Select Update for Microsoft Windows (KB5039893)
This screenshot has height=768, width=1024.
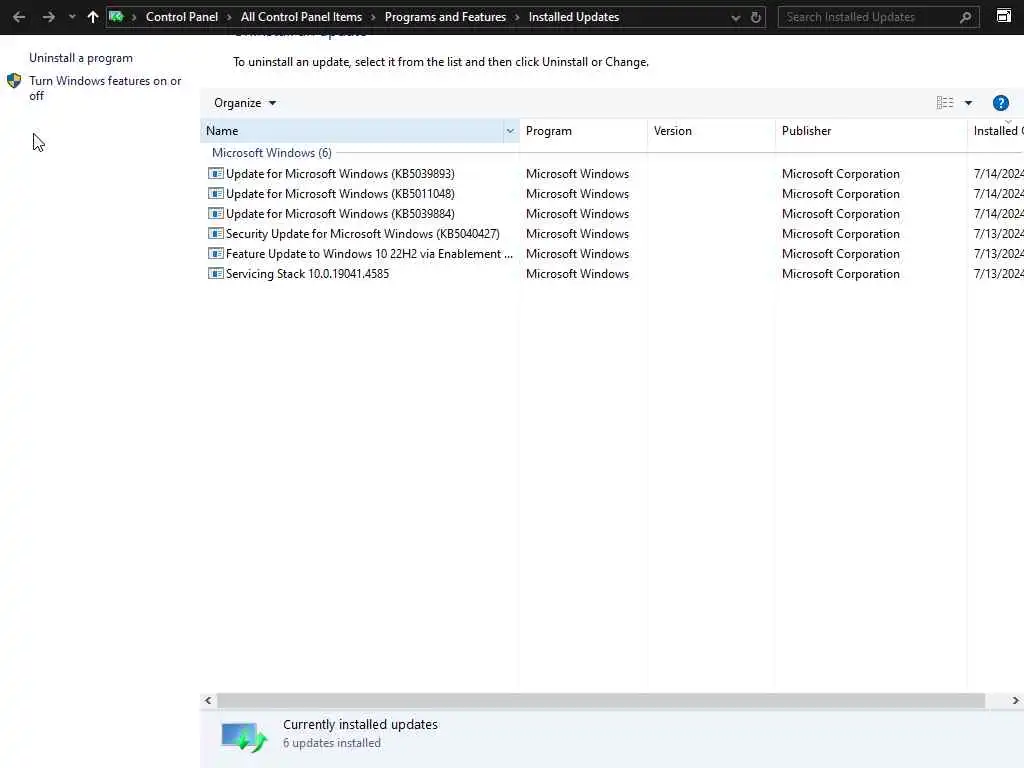coord(340,174)
